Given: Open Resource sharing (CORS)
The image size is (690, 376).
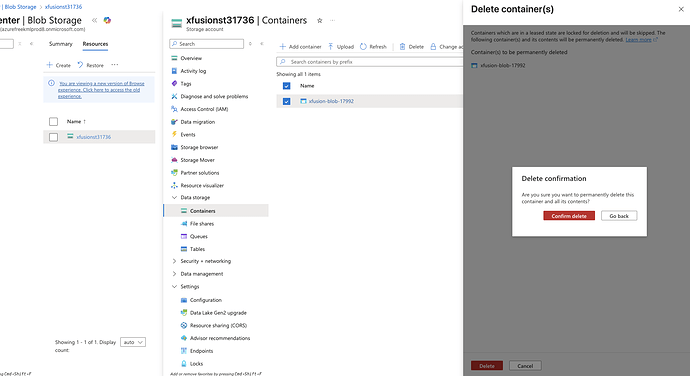Looking at the screenshot, I should click(x=218, y=326).
